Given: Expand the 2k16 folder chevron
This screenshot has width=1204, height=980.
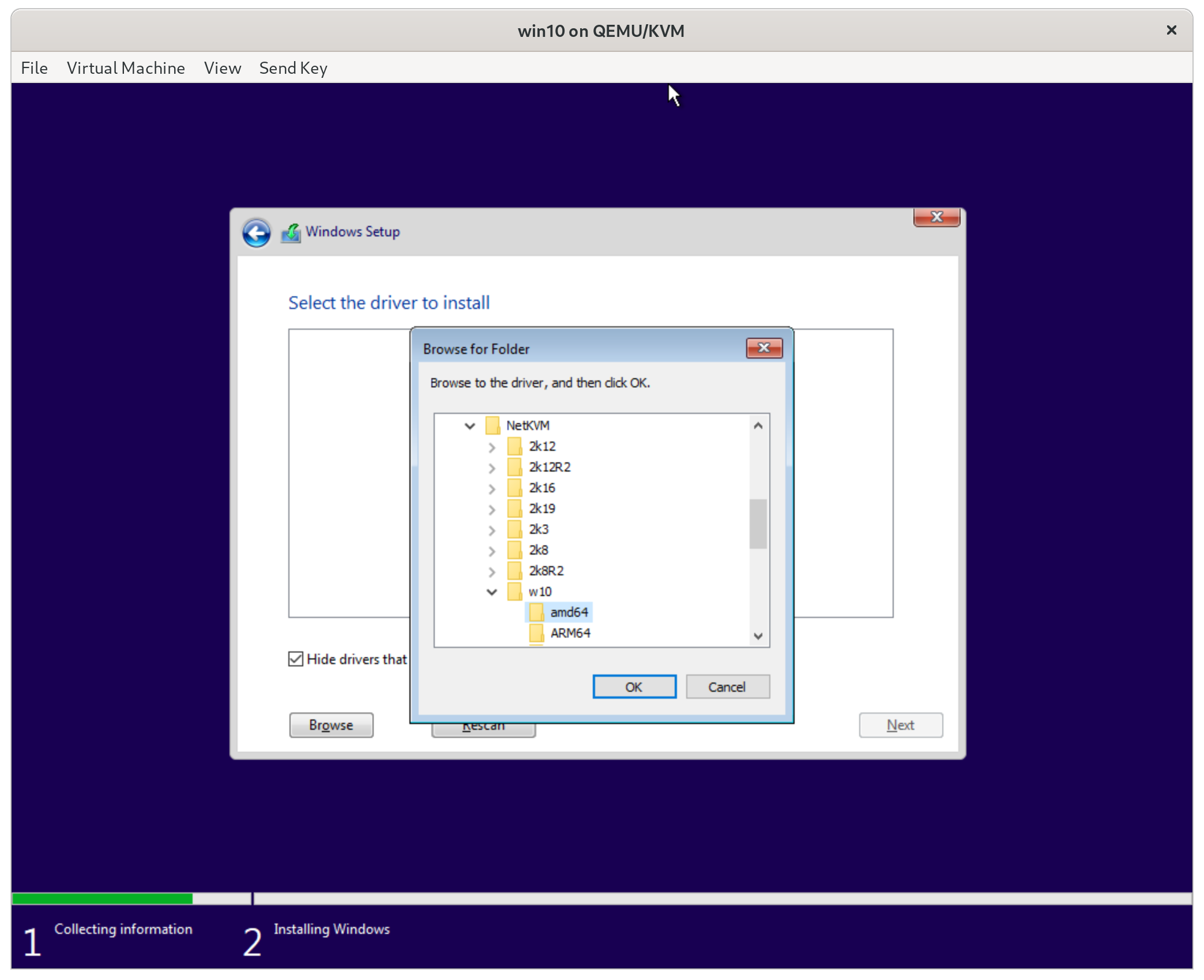Looking at the screenshot, I should [492, 488].
